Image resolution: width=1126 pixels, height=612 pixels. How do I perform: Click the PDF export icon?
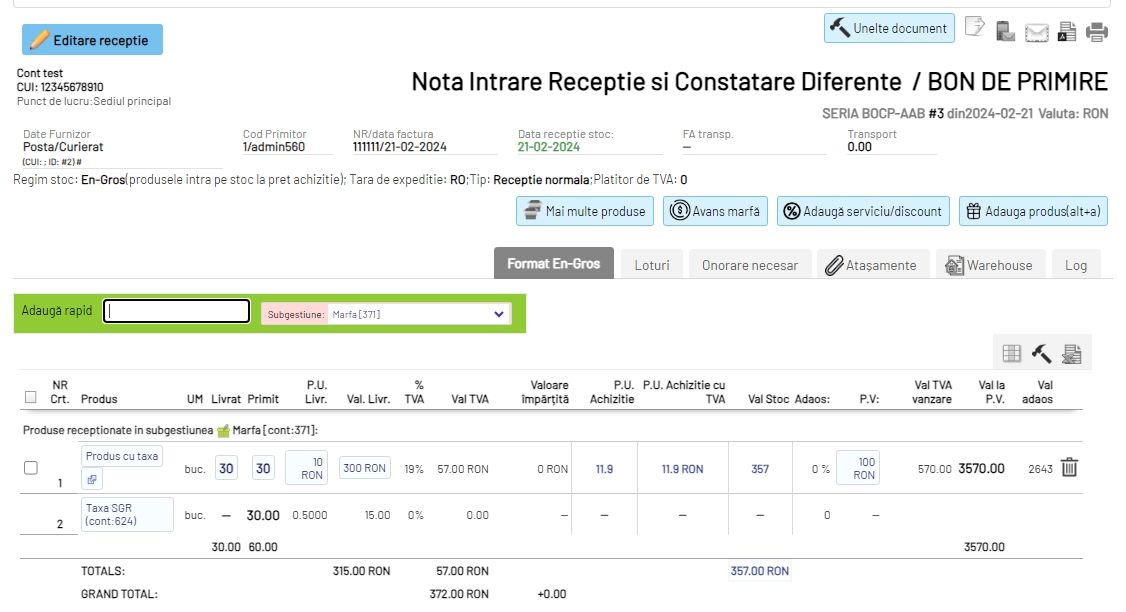pos(1067,32)
